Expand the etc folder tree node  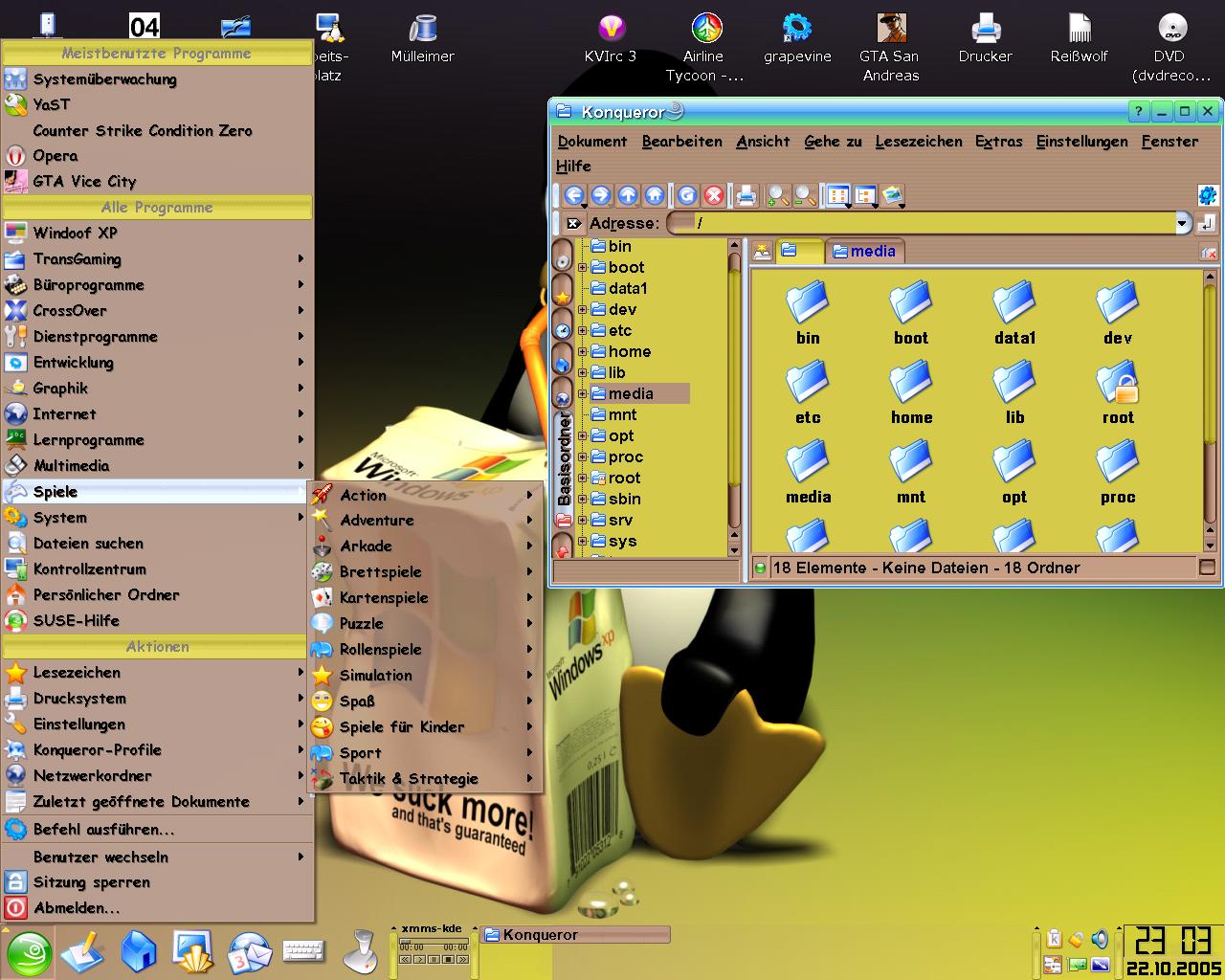point(582,331)
